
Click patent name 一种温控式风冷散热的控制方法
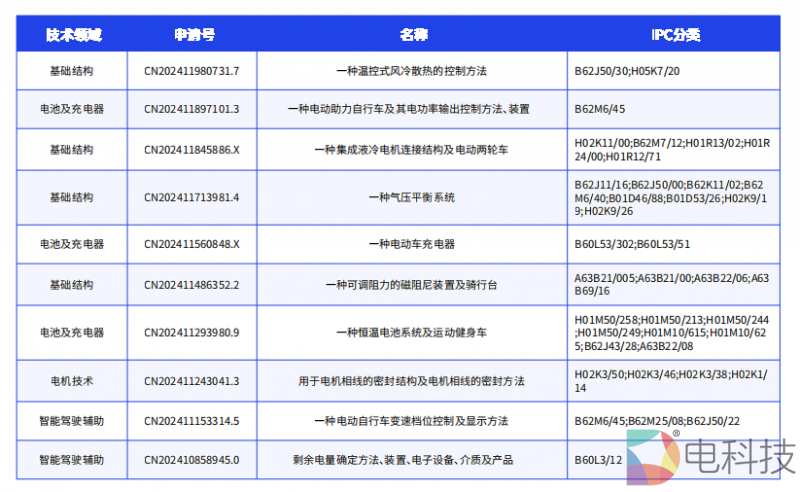[411, 71]
